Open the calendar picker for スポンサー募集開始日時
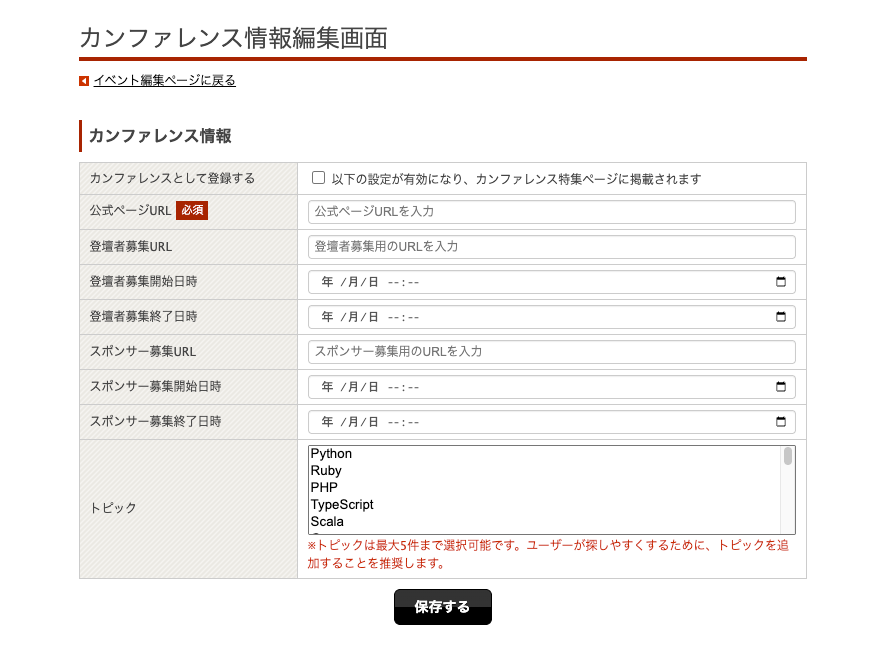The height and width of the screenshot is (649, 895). coord(781,387)
